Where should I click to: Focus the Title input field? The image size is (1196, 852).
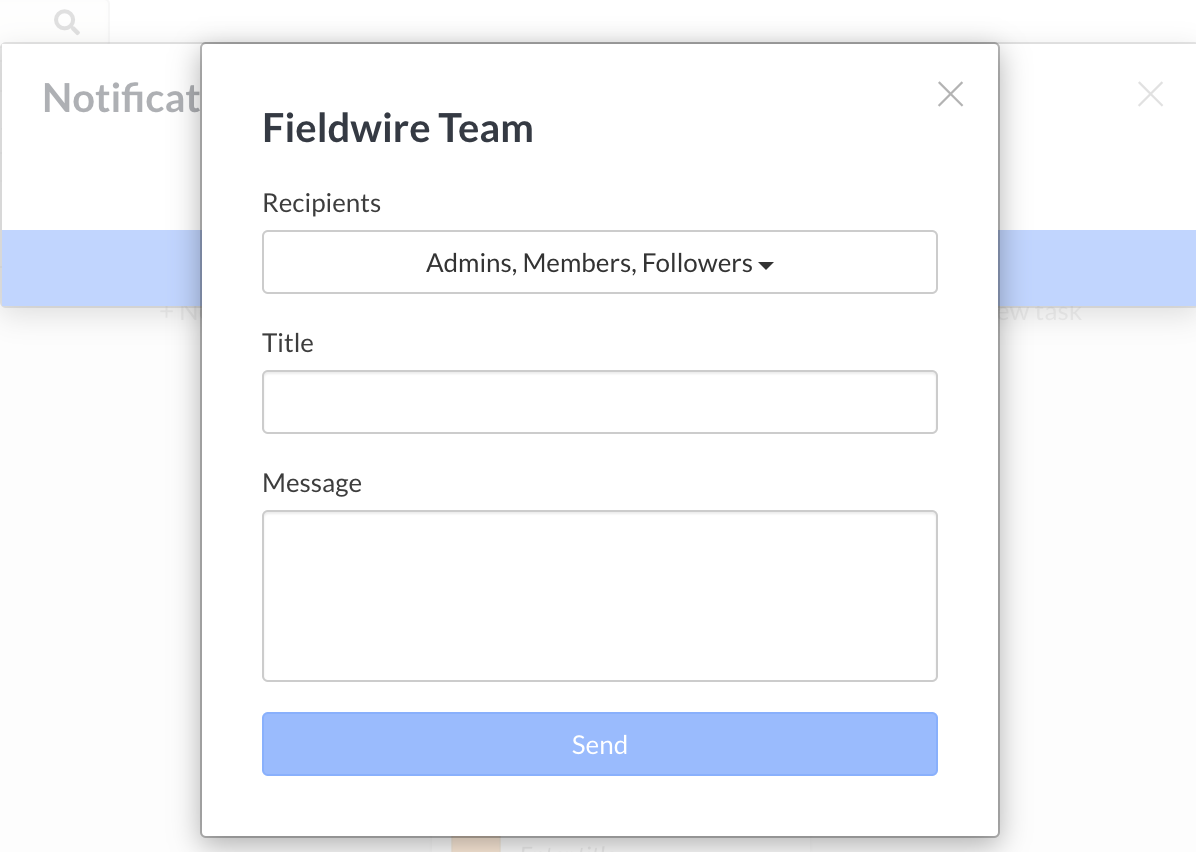(599, 402)
